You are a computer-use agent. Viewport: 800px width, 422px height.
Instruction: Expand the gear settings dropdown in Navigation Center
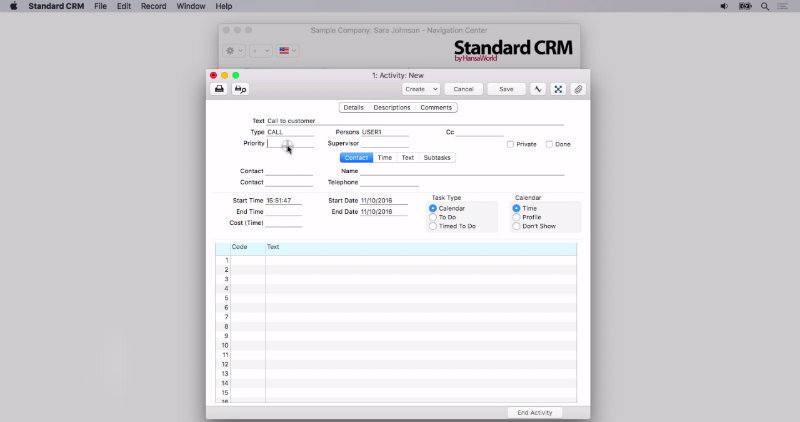tap(233, 50)
